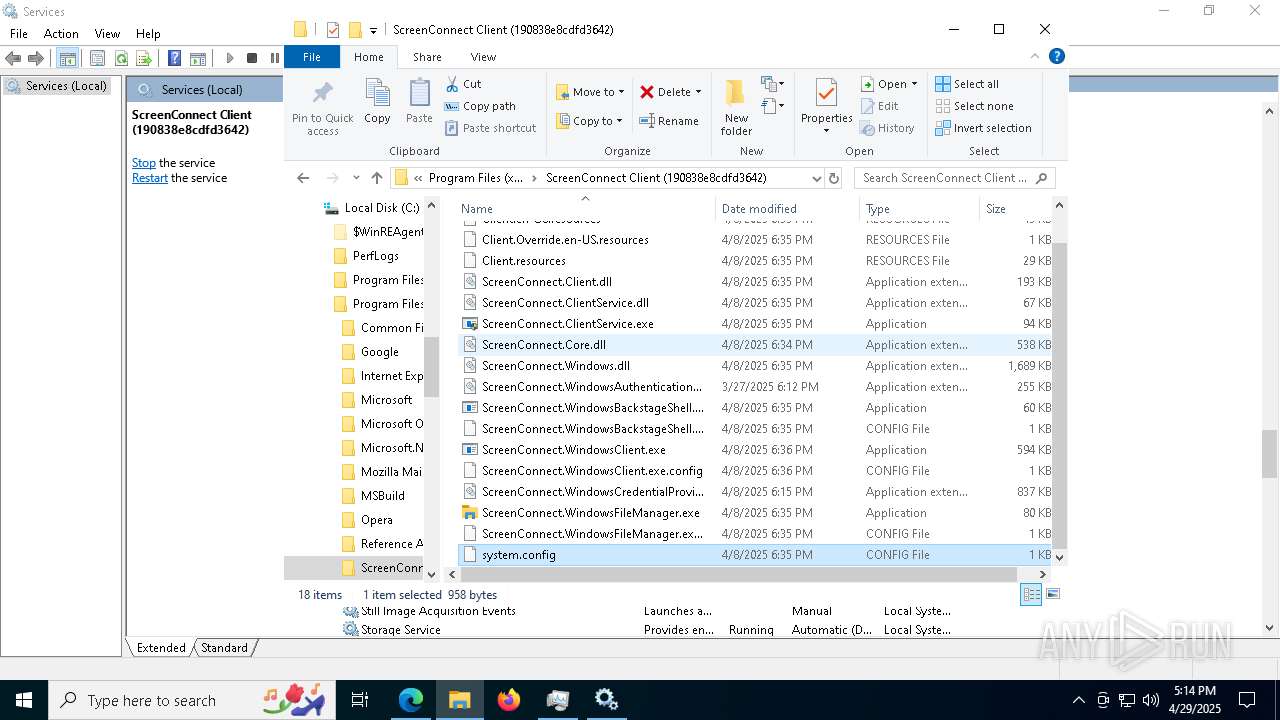Switch to large icons view layout
The width and height of the screenshot is (1280, 720).
pos(1052,594)
